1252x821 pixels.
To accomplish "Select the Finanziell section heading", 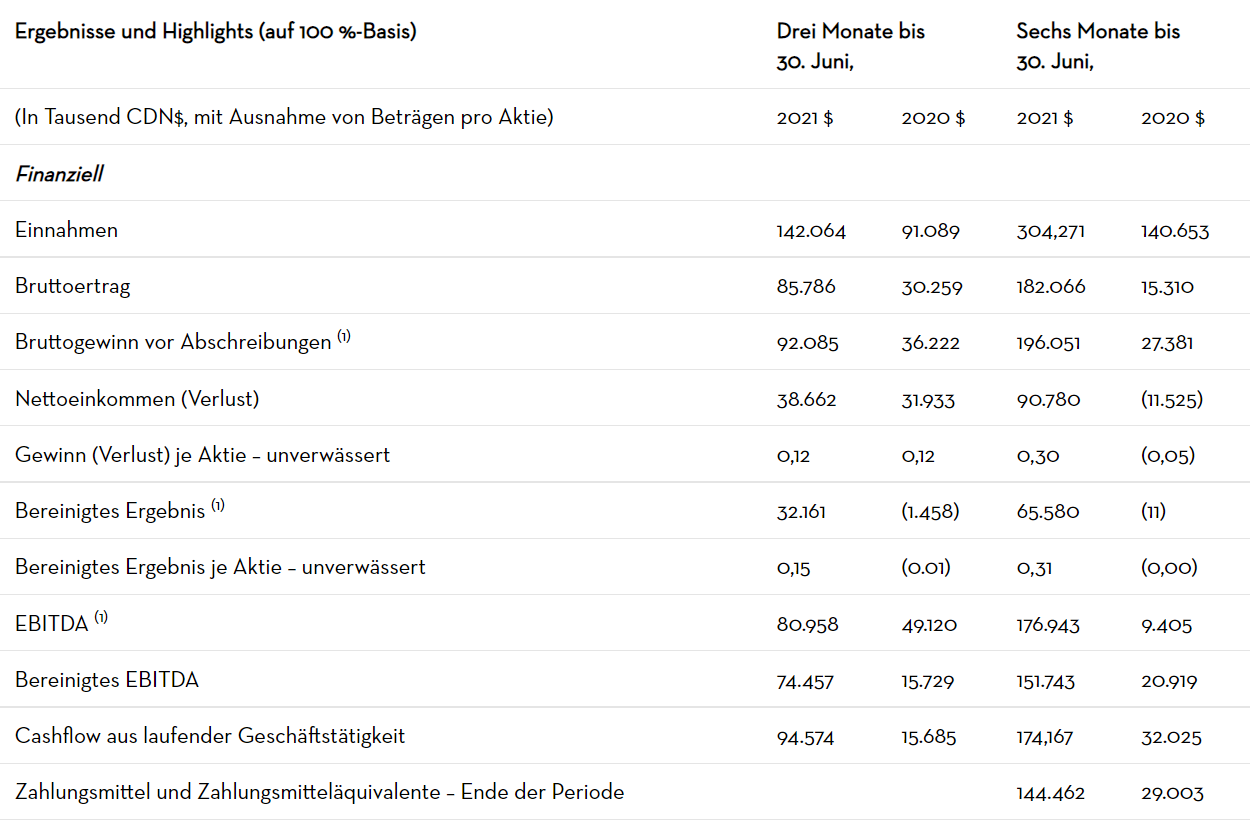I will coord(59,174).
